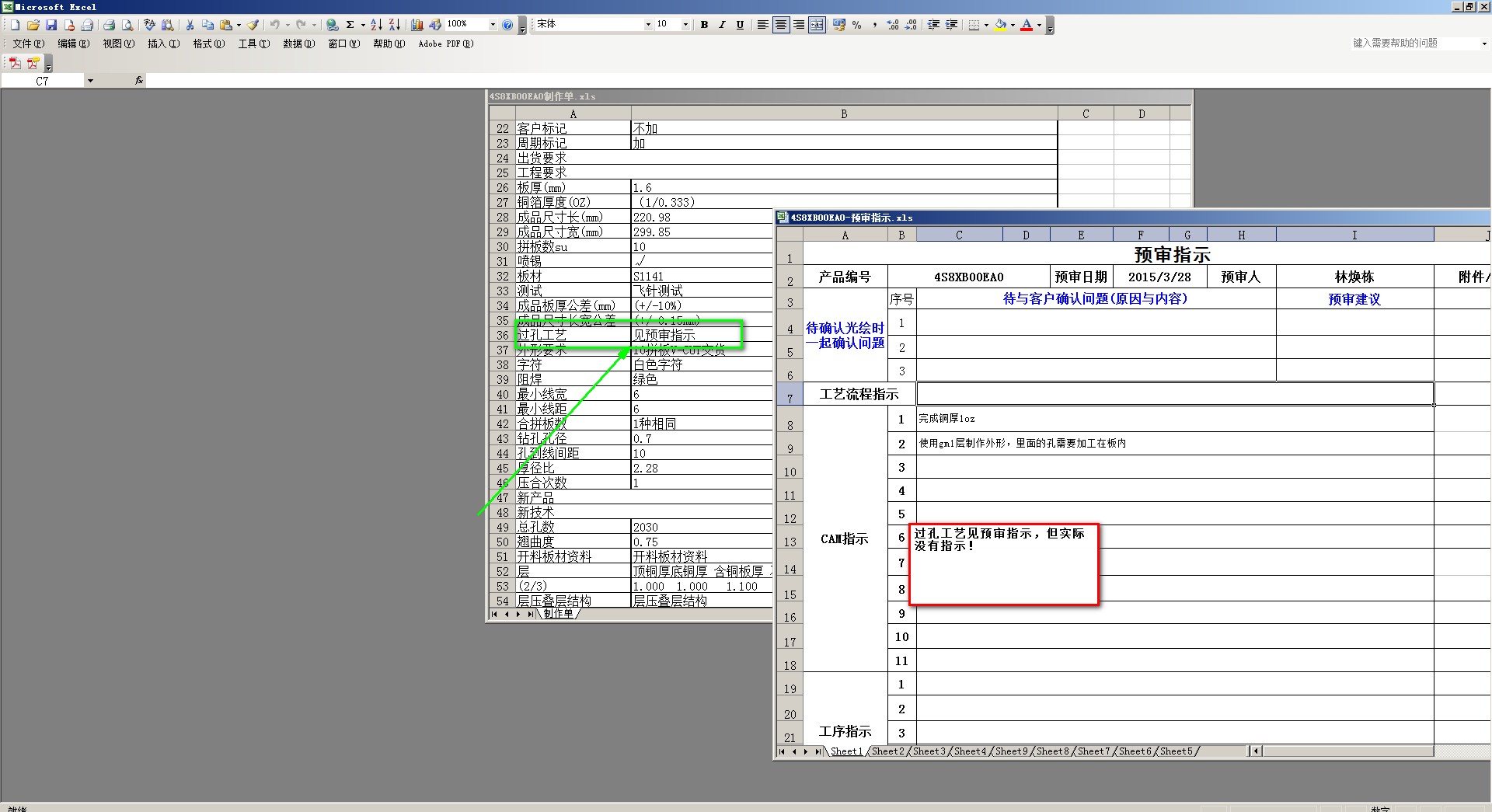This screenshot has width=1492, height=812.
Task: Switch to the Sheet2 tab
Action: [887, 751]
